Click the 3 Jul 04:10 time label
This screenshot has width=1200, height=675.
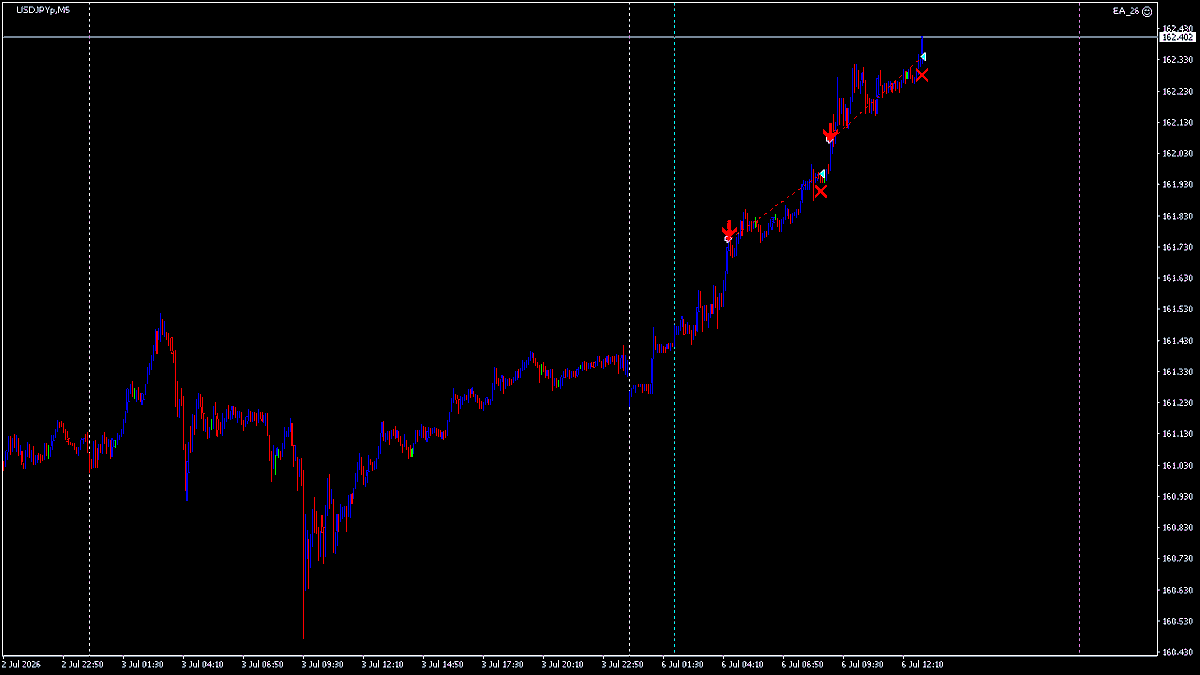pyautogui.click(x=204, y=664)
